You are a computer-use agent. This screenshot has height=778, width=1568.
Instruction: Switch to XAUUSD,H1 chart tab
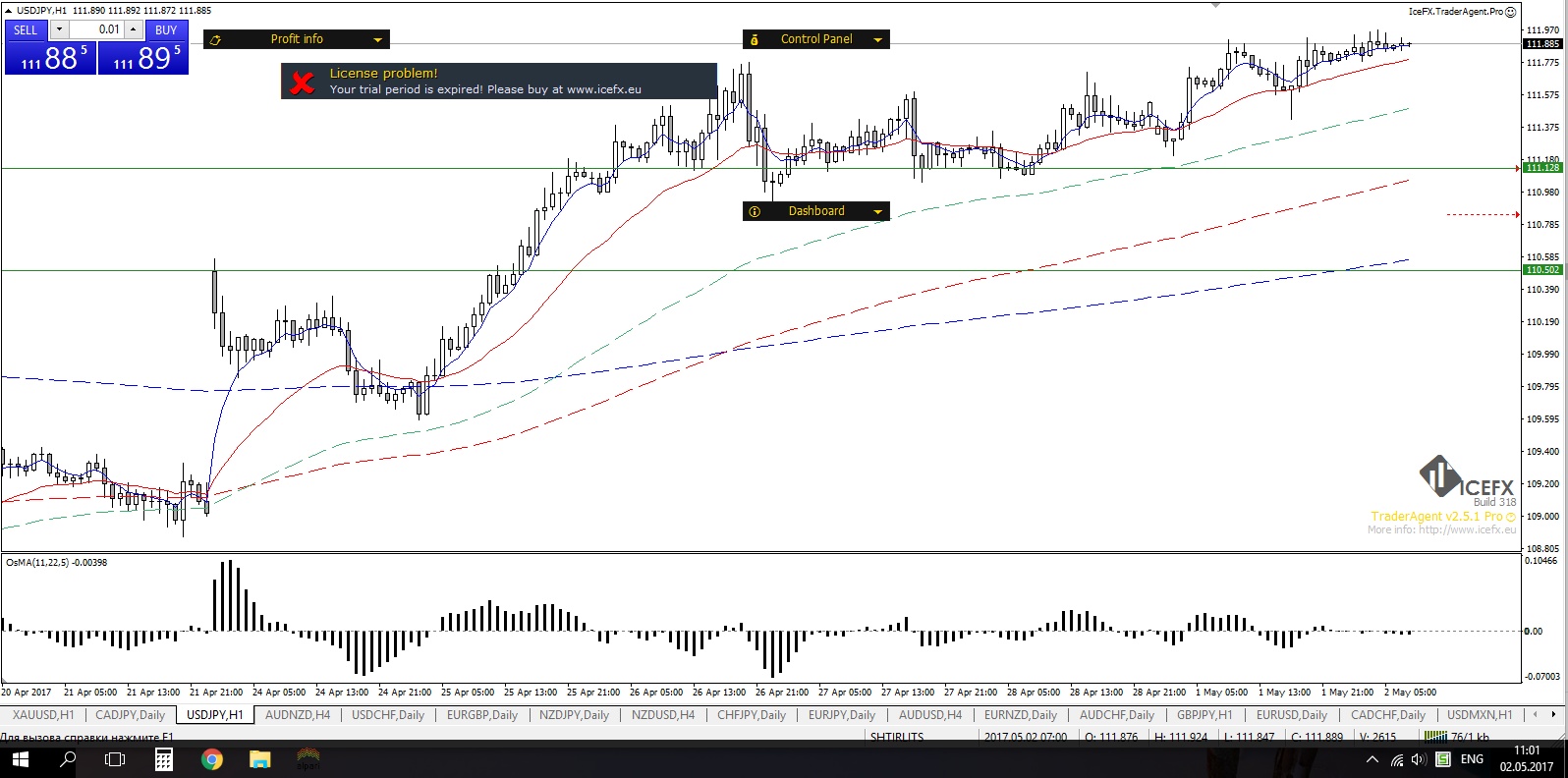(43, 715)
